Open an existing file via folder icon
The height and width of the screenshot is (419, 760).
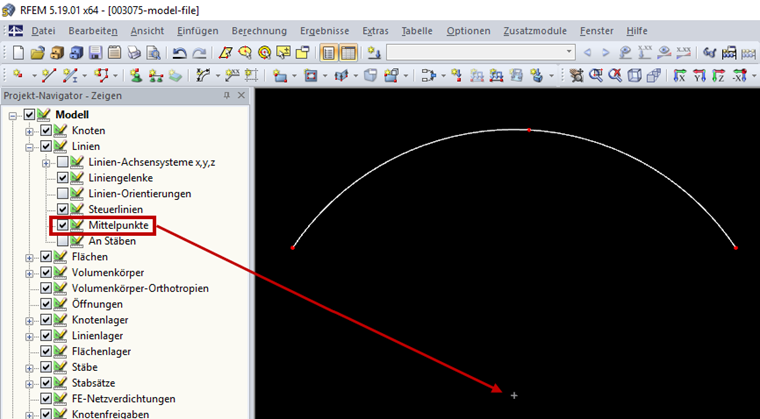coord(37,52)
